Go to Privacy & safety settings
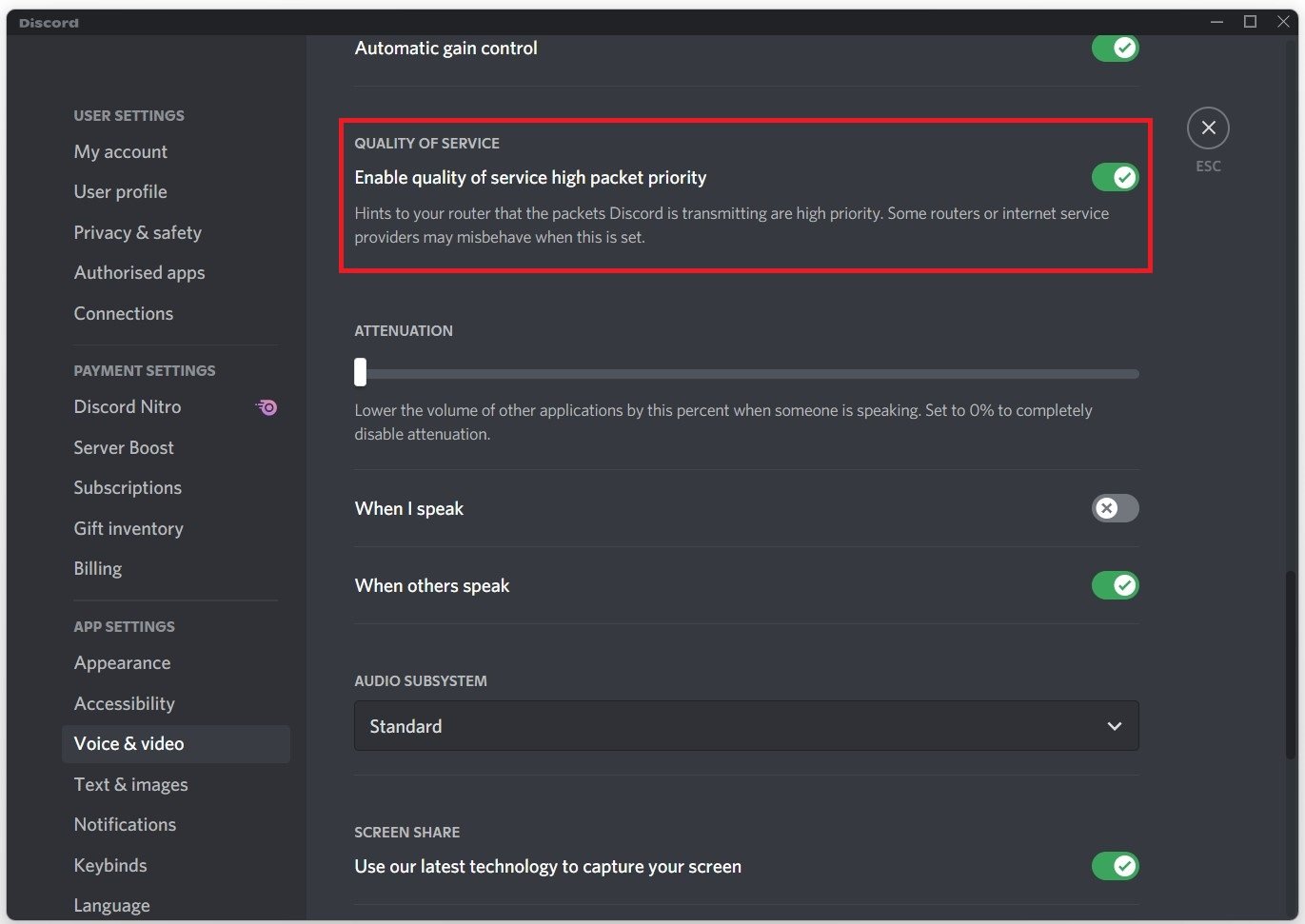1305x924 pixels. 138,233
